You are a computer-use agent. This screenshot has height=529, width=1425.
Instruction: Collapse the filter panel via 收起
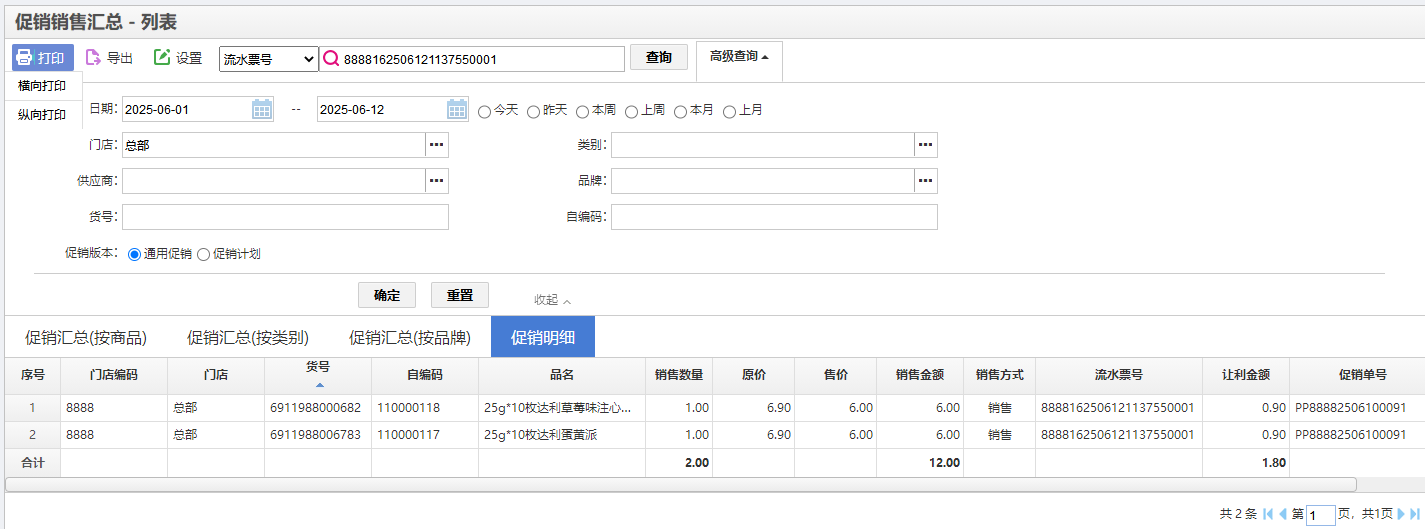pos(553,300)
